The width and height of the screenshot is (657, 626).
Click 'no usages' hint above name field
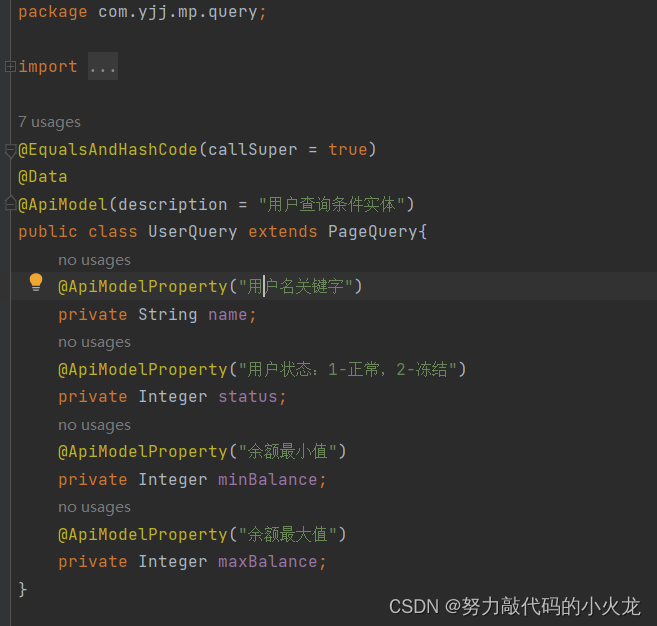94,260
